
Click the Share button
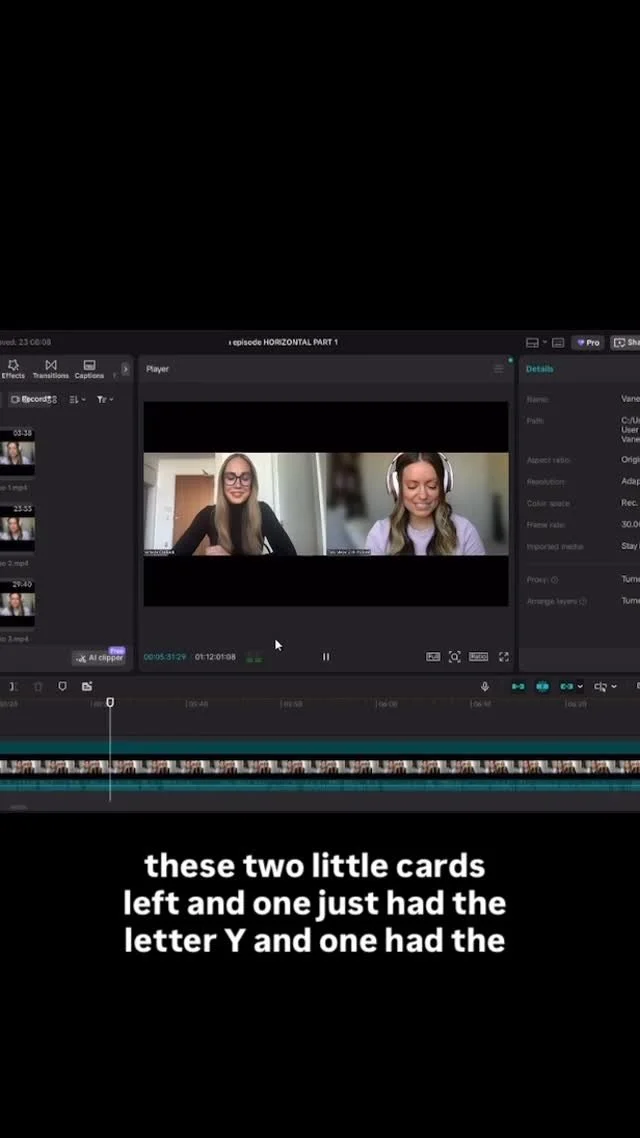coord(625,343)
